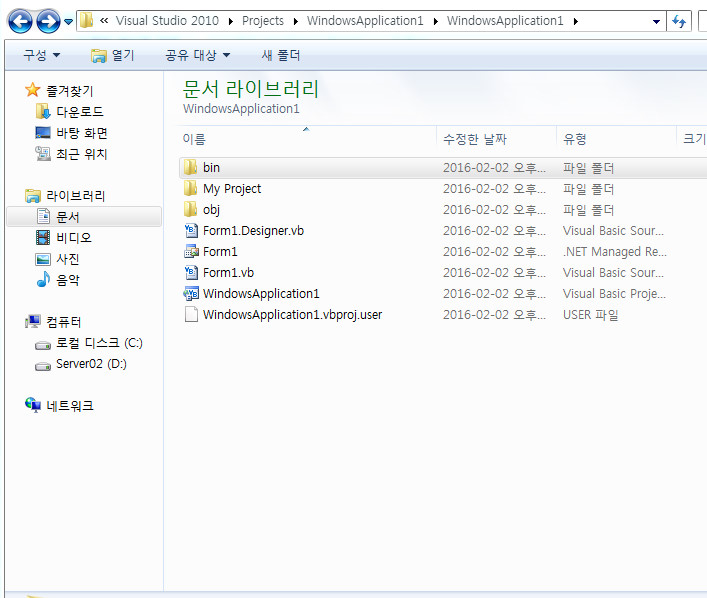Select the Form1 resource file name
The image size is (707, 598).
click(220, 252)
